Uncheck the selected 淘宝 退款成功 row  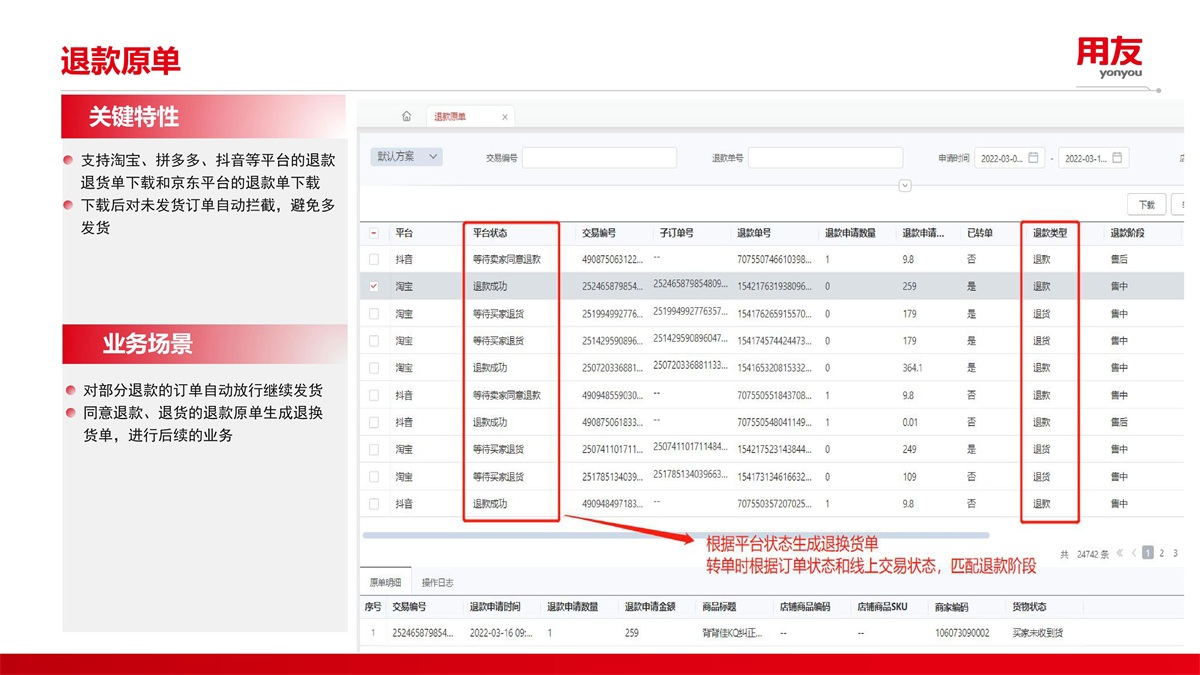tap(374, 286)
